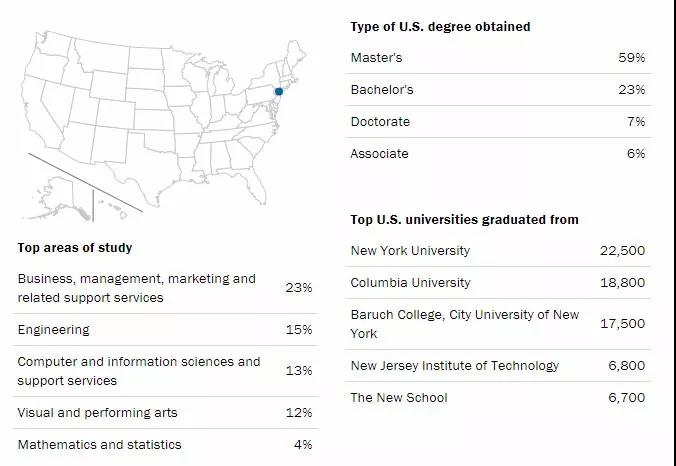Click the Mathematics and statistics row
The height and width of the screenshot is (466, 676).
coord(165,445)
